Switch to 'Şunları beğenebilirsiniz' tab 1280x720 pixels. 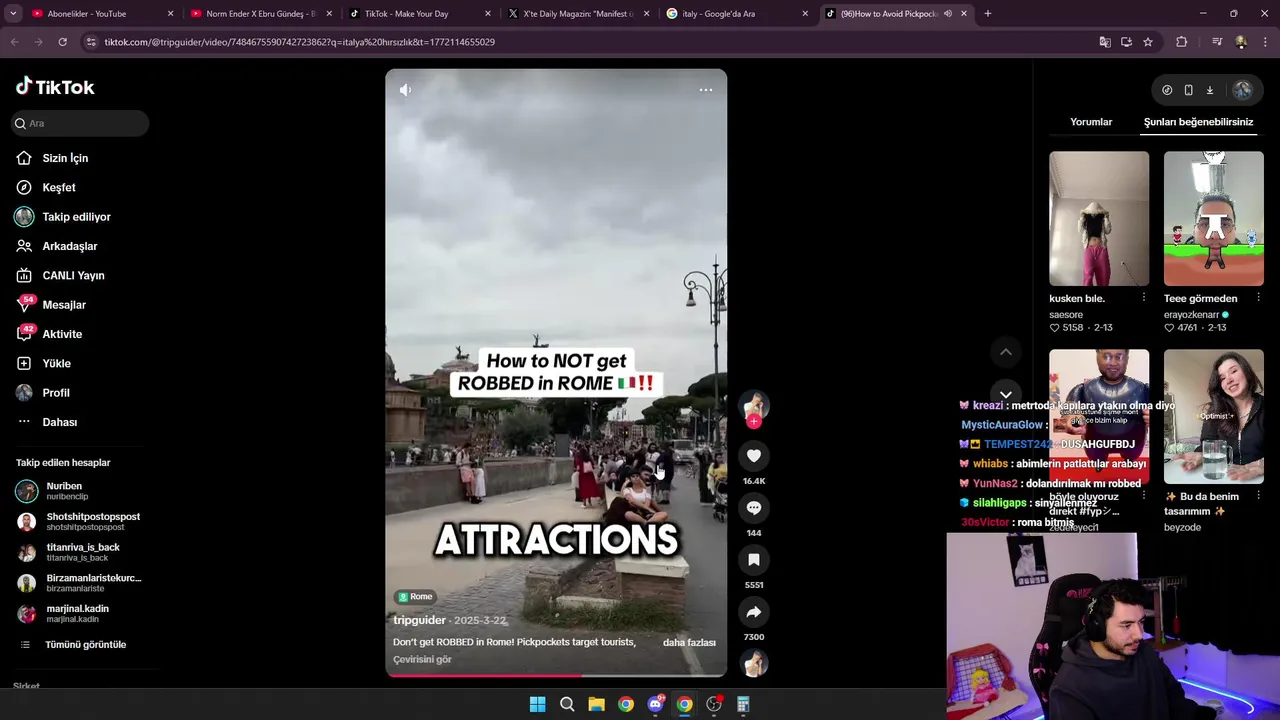point(1198,122)
